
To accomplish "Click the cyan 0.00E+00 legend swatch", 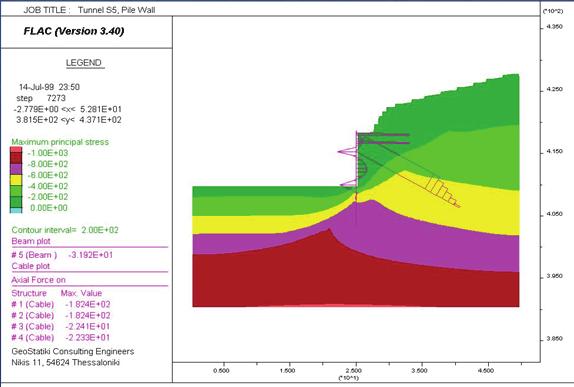I will [x=16, y=210].
